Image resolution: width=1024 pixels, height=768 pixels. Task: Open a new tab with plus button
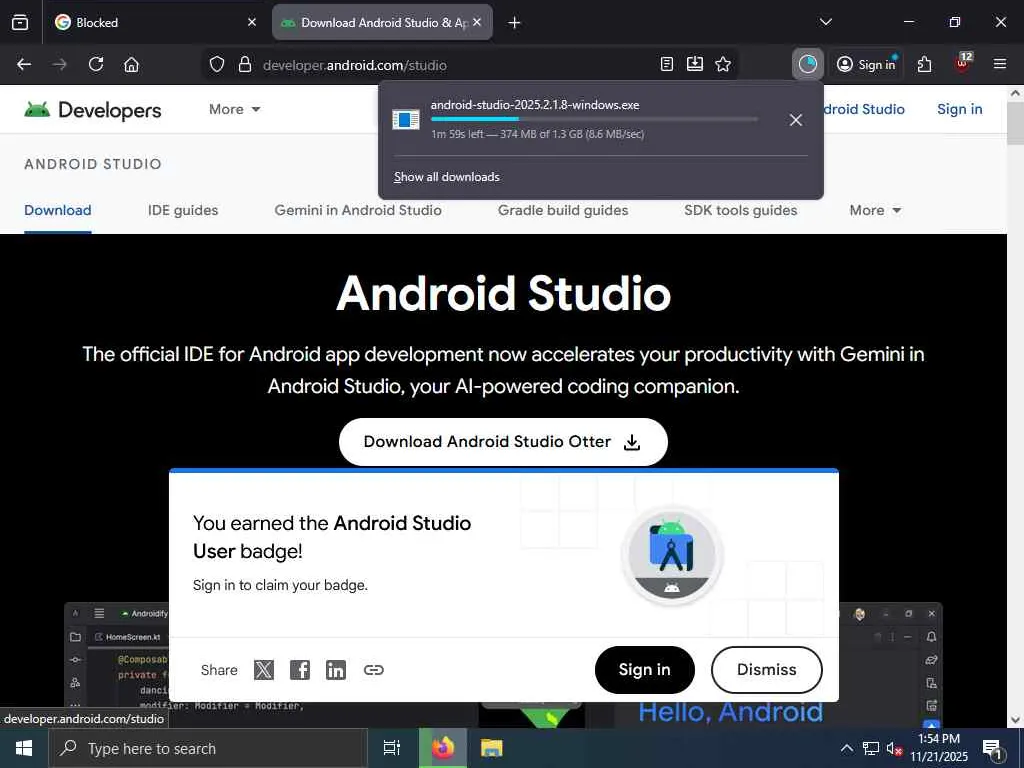[515, 23]
